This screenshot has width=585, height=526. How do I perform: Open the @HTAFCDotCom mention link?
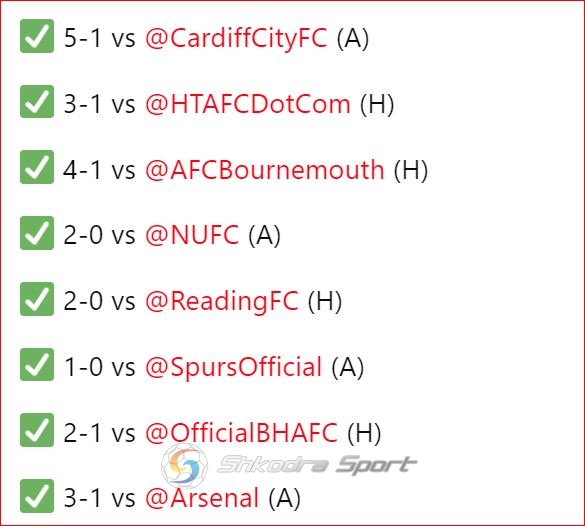(248, 104)
